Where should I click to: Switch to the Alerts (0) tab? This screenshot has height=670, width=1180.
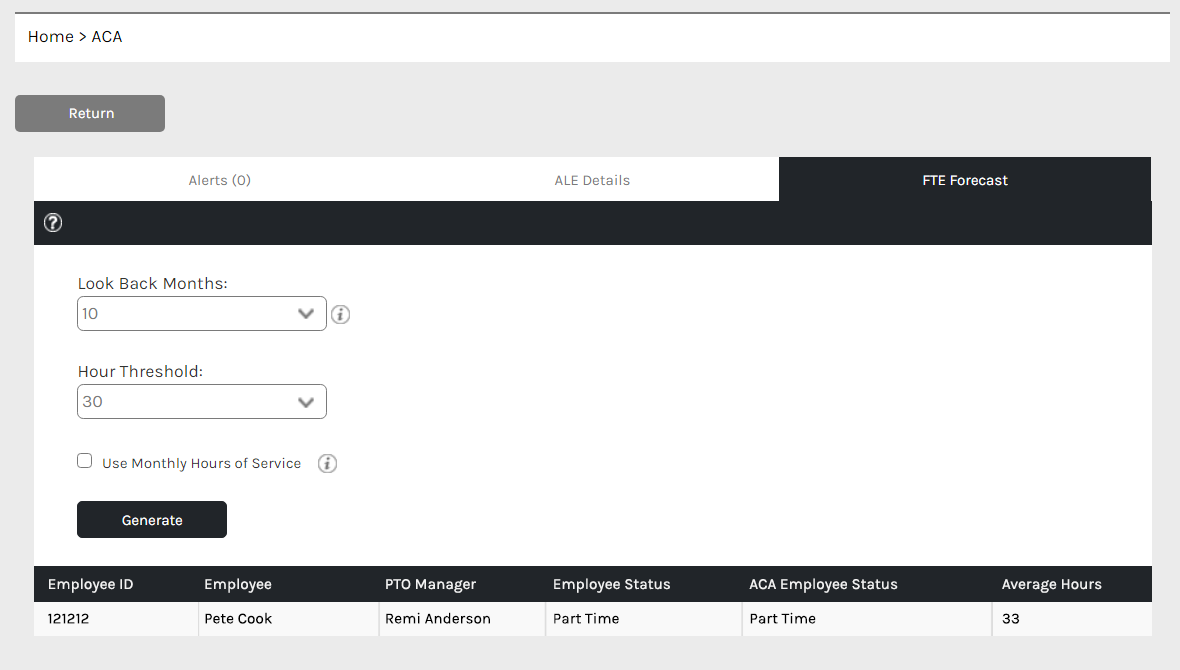(220, 181)
